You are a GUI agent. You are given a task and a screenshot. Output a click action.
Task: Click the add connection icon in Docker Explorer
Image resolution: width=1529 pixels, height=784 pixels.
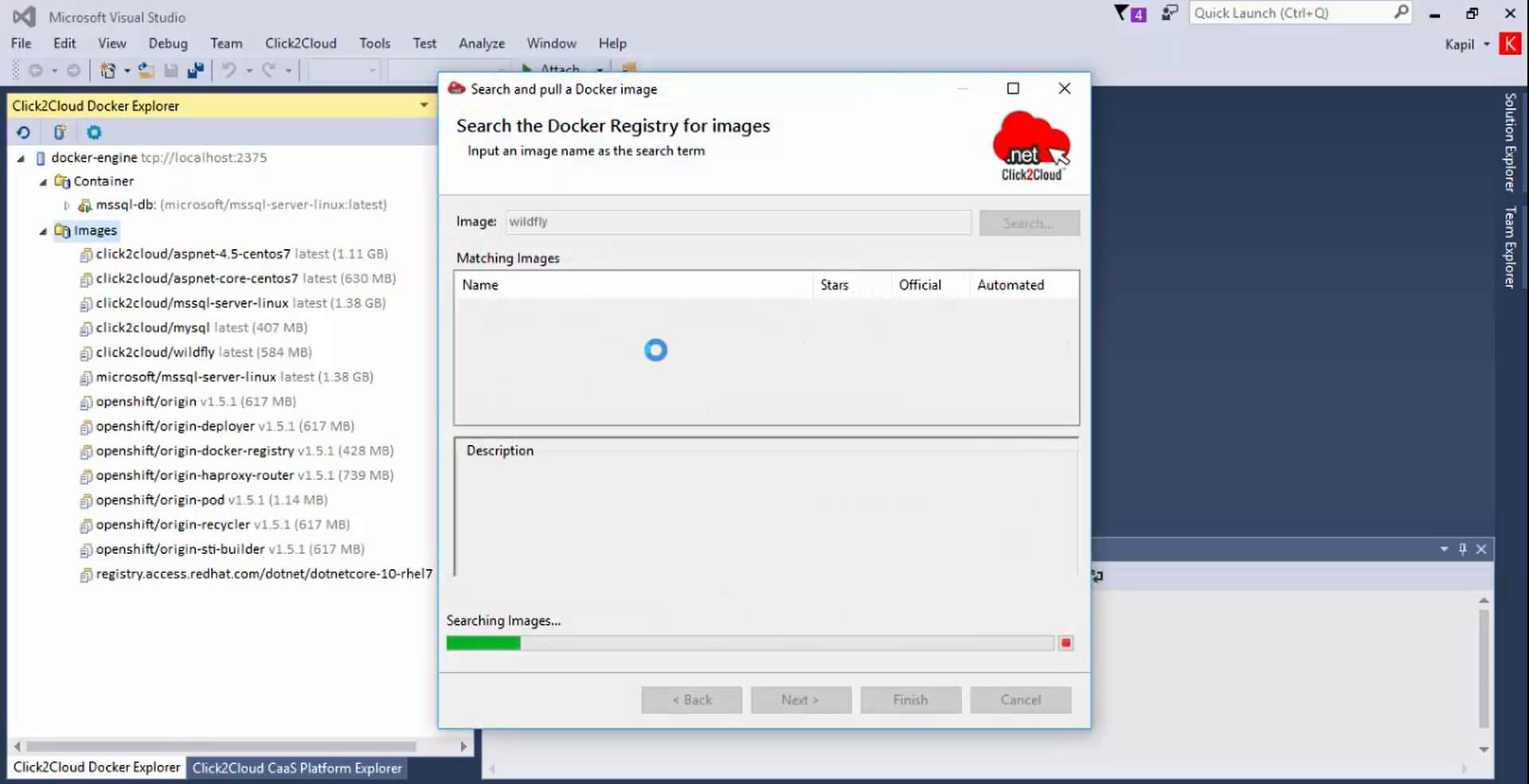[x=59, y=133]
